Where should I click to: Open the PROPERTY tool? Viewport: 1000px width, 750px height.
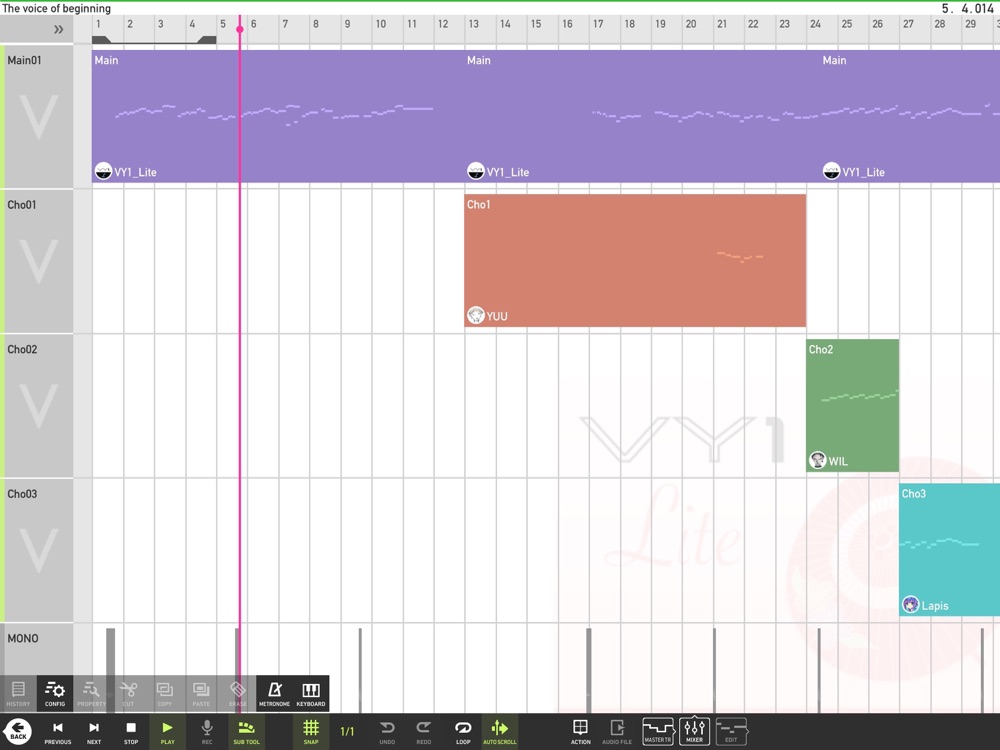click(x=91, y=693)
